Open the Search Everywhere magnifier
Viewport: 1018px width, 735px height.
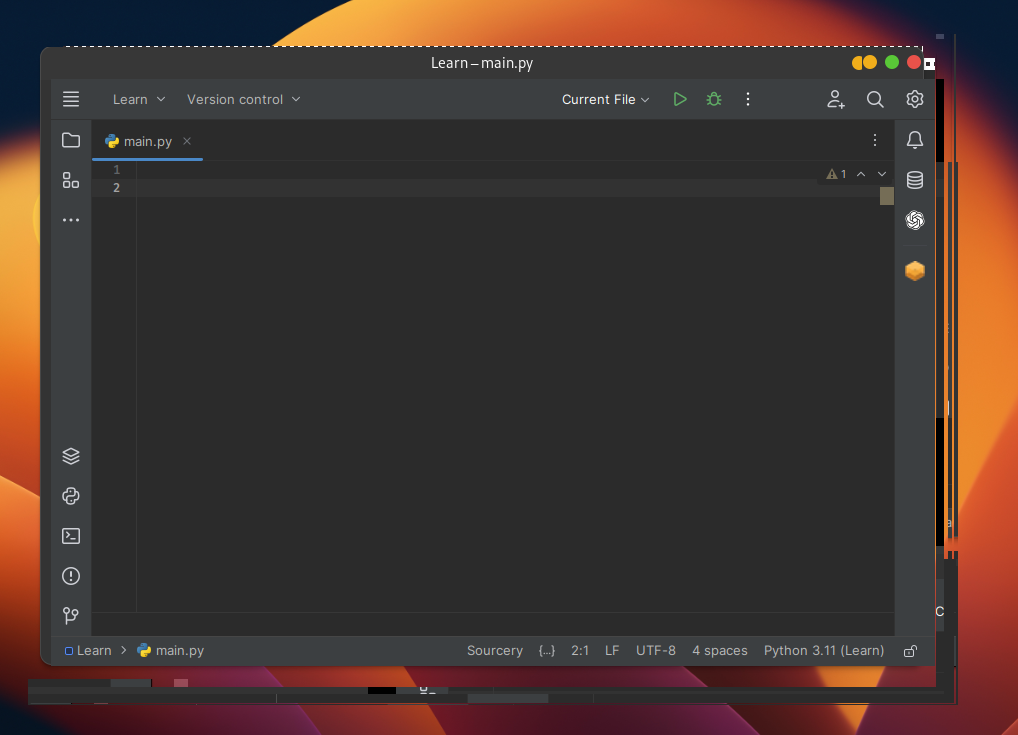(x=875, y=99)
